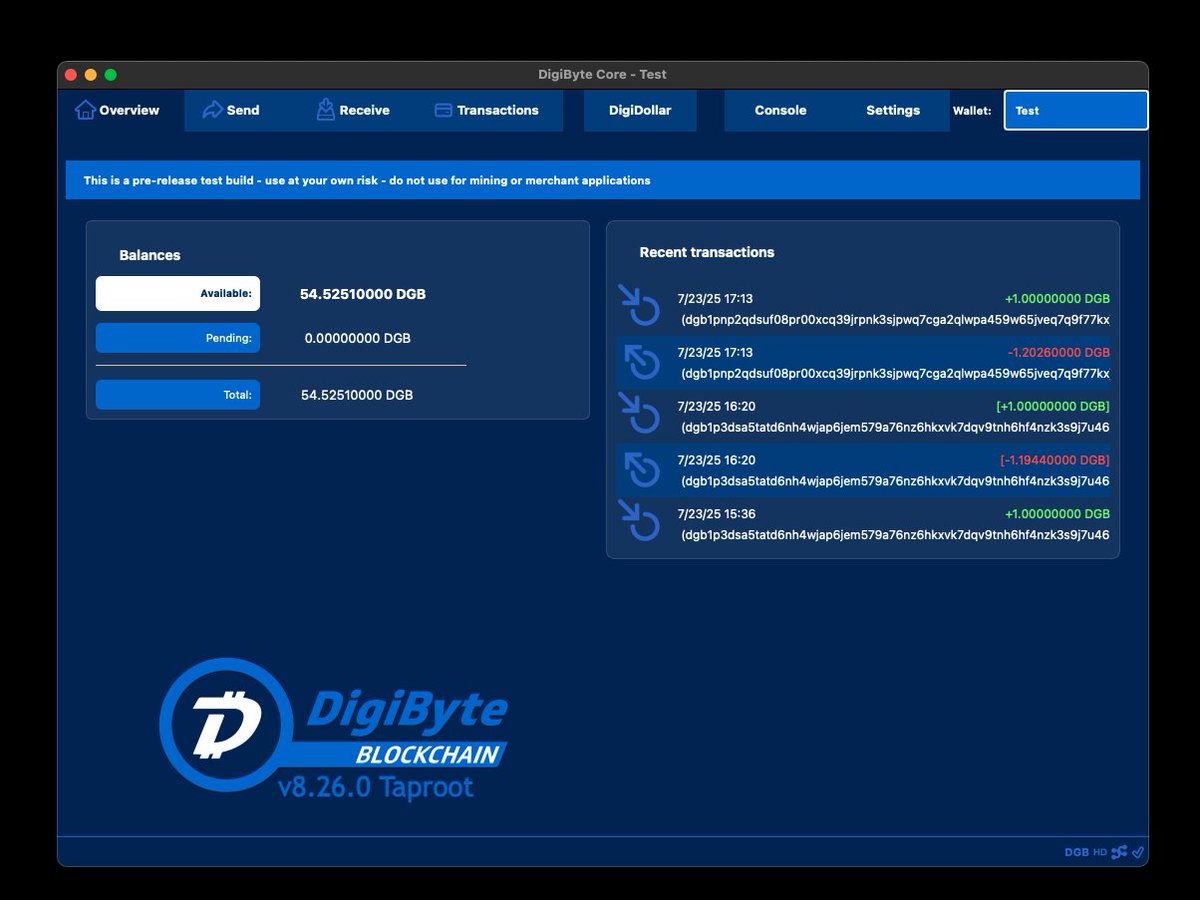Open the DigiDollar tab

pos(640,110)
